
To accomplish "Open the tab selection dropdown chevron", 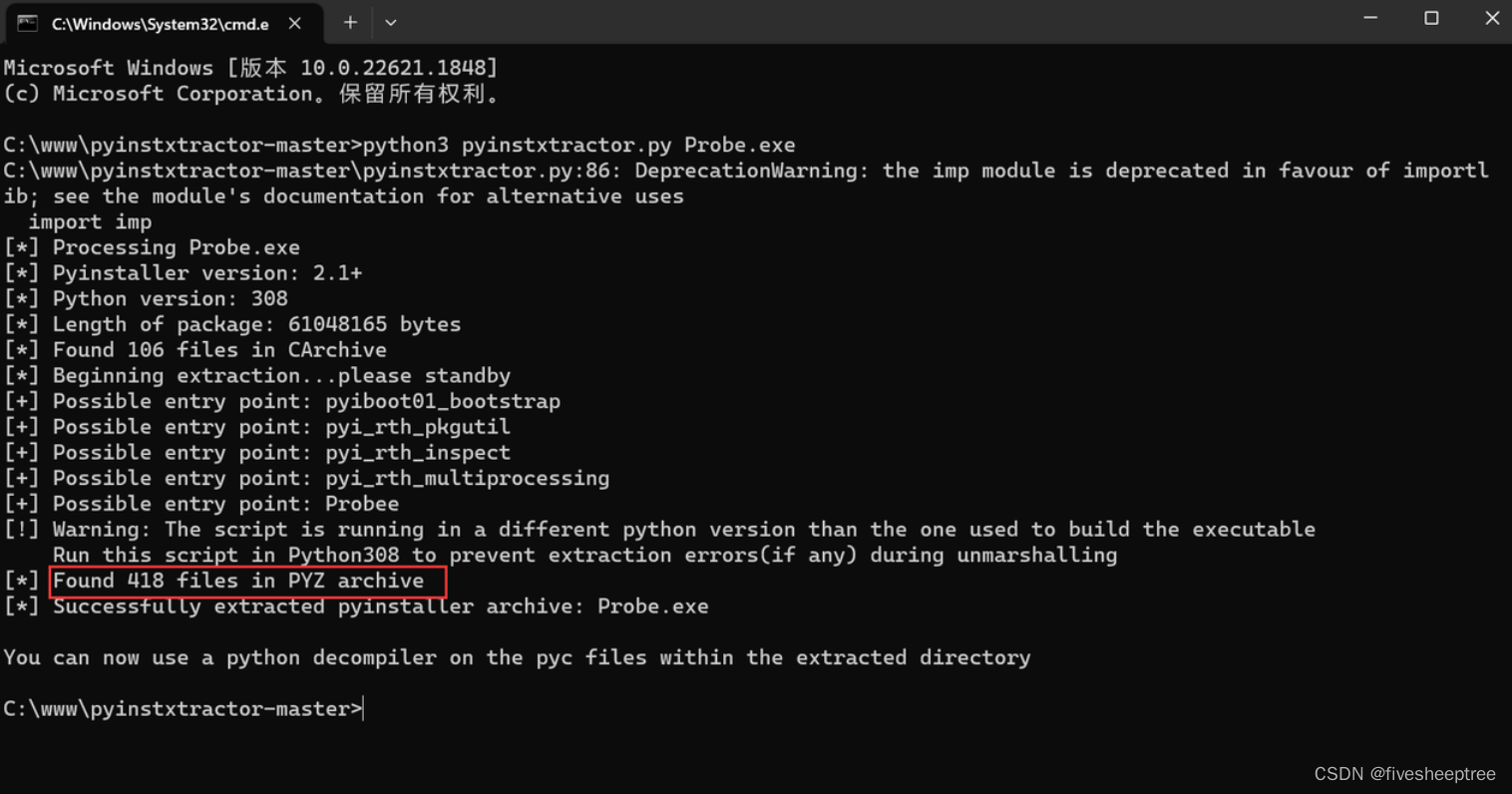I will pyautogui.click(x=390, y=22).
